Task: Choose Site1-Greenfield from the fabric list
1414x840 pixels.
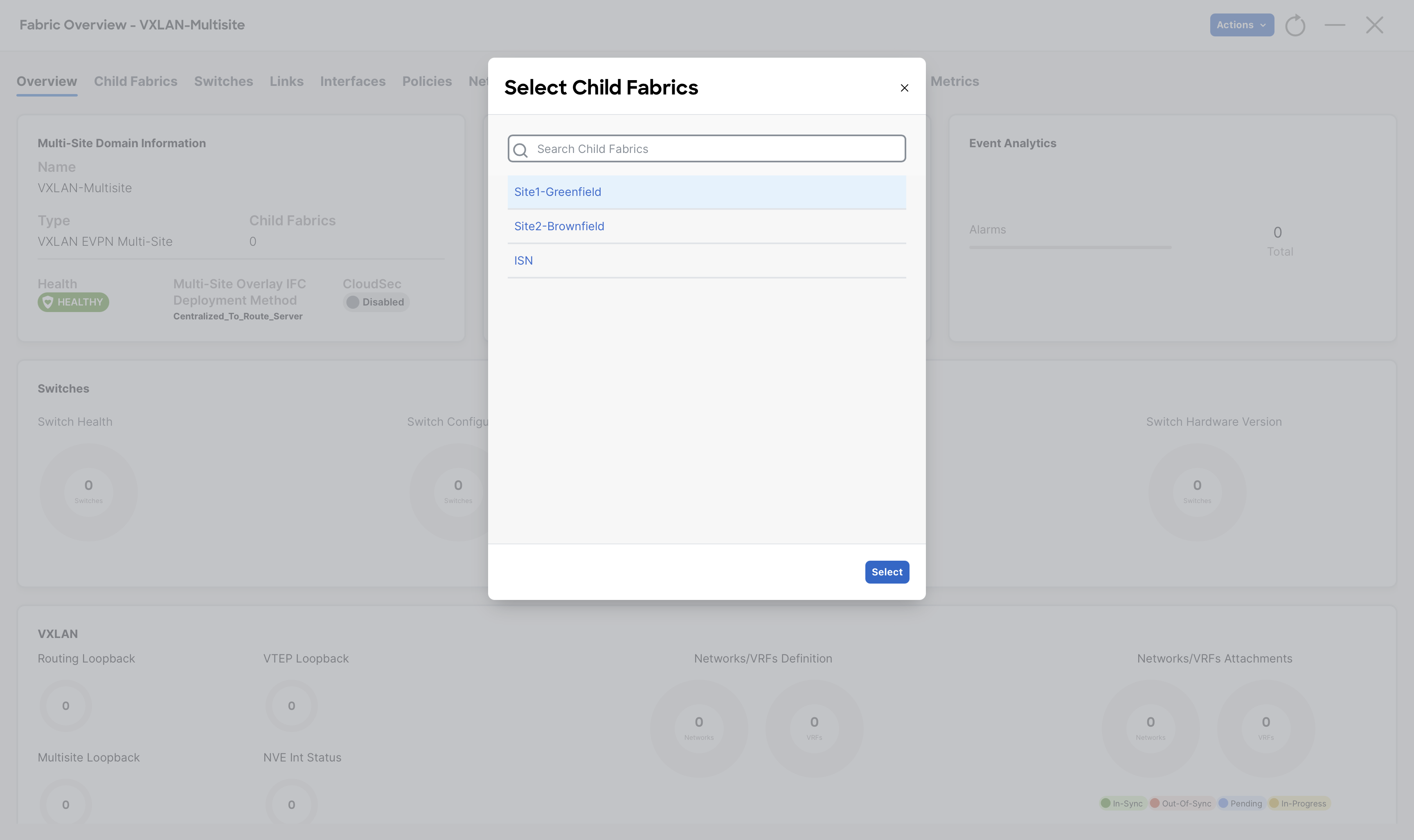Action: [707, 192]
